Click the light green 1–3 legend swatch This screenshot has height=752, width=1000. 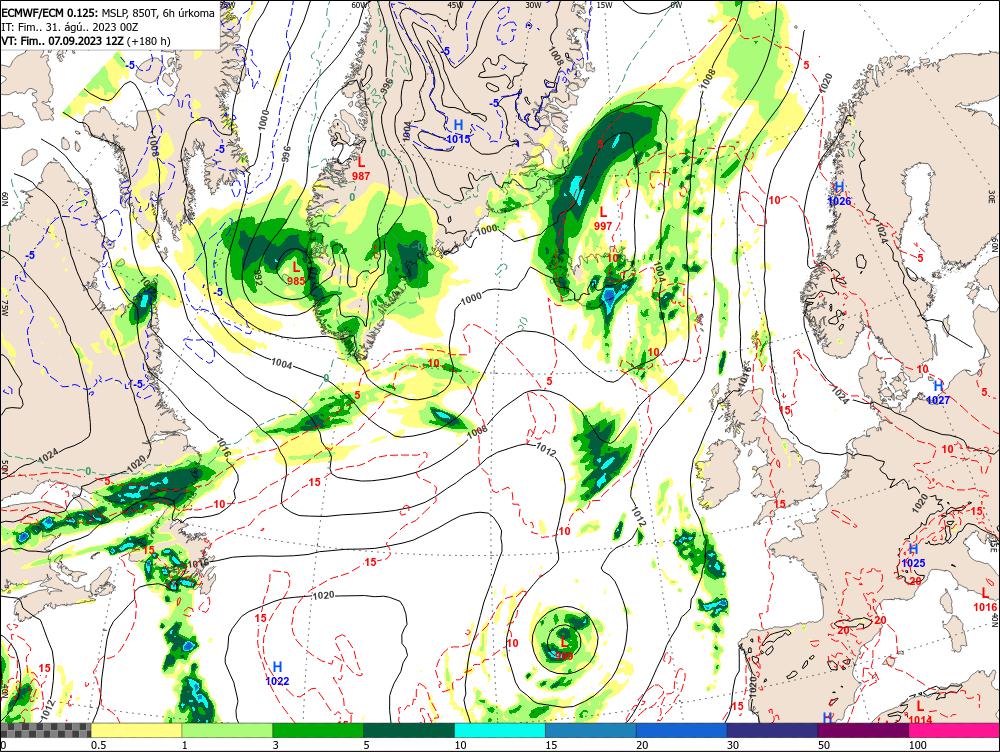(227, 730)
